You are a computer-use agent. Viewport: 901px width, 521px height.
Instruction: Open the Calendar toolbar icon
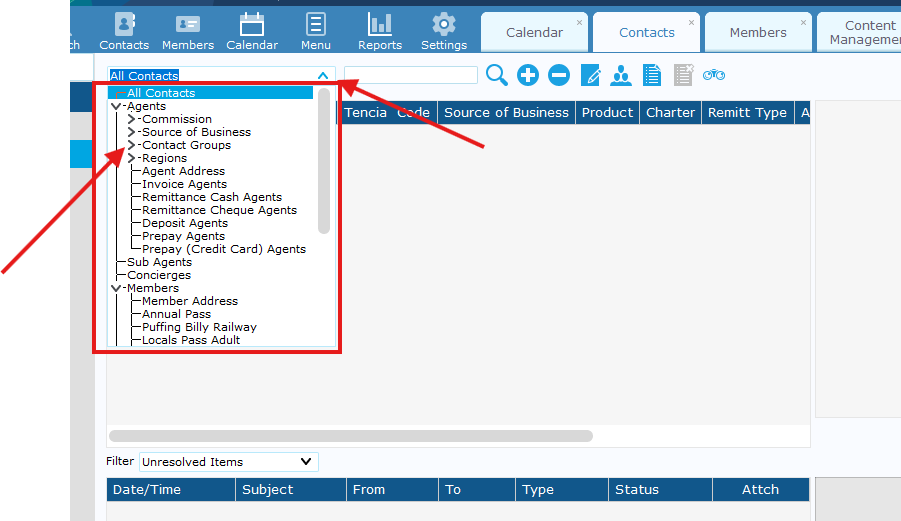(x=252, y=31)
